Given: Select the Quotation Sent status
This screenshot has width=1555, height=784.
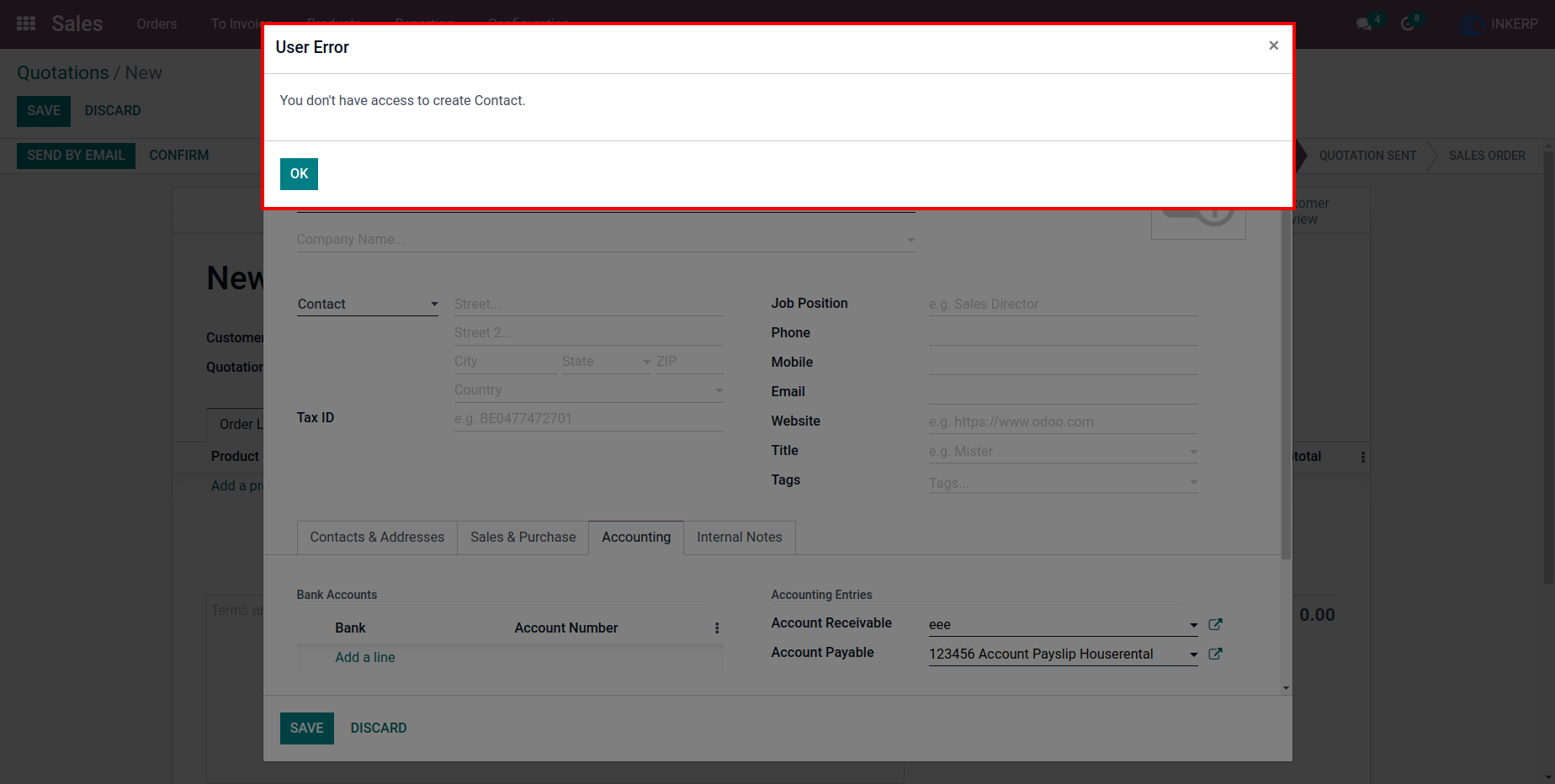Looking at the screenshot, I should click(1367, 156).
